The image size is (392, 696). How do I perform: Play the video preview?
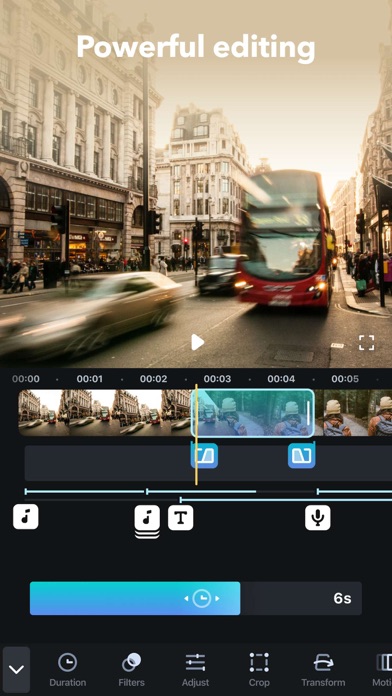click(x=197, y=342)
